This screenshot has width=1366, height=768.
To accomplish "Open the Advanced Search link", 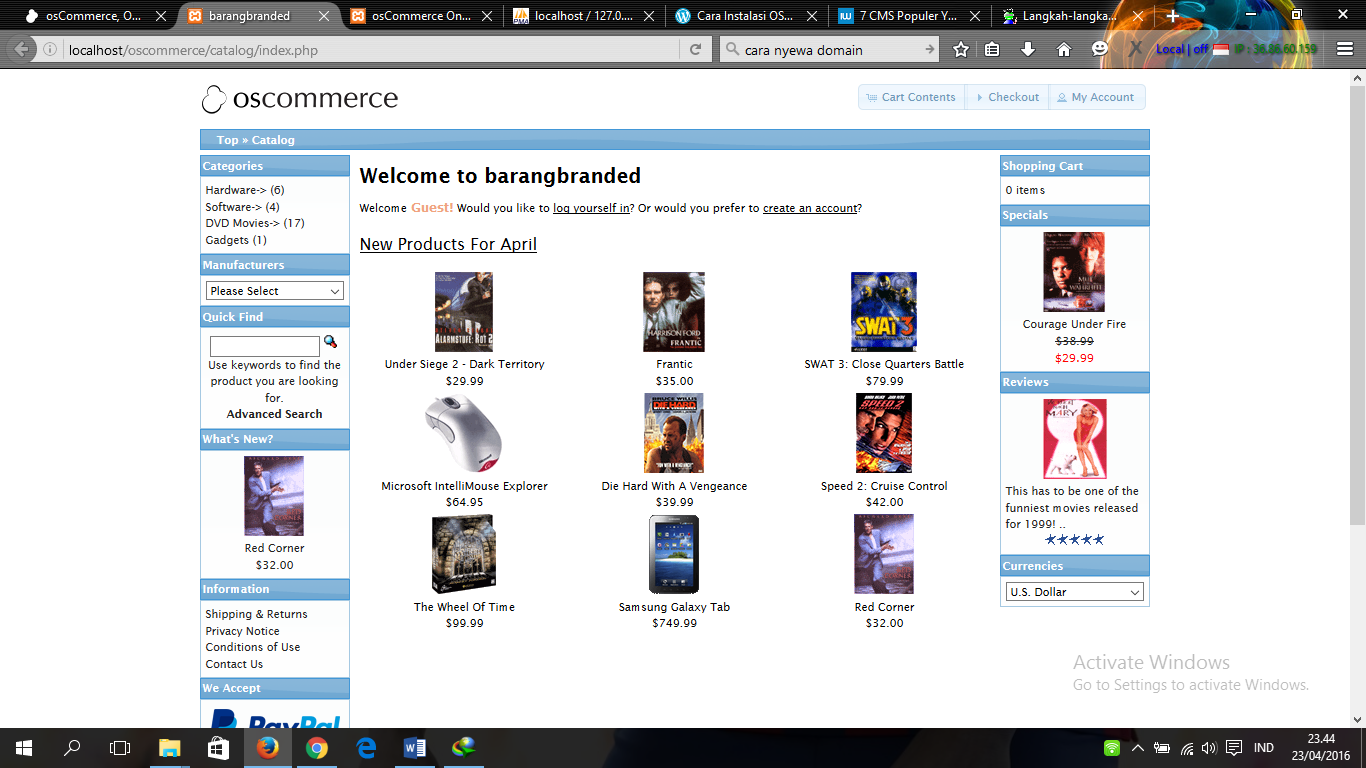I will point(274,414).
